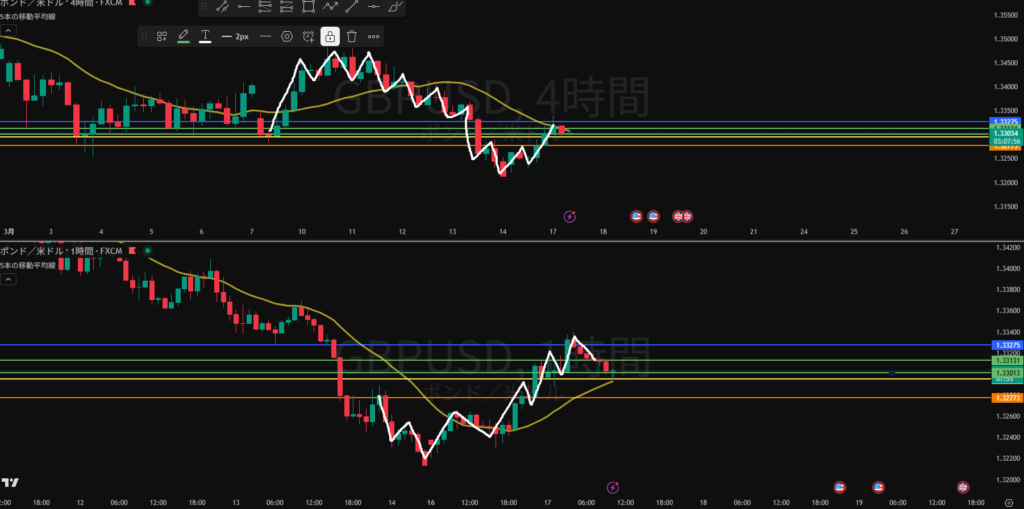This screenshot has height=509, width=1024.
Task: Add an alert using alarm clock icon
Action: (308, 36)
